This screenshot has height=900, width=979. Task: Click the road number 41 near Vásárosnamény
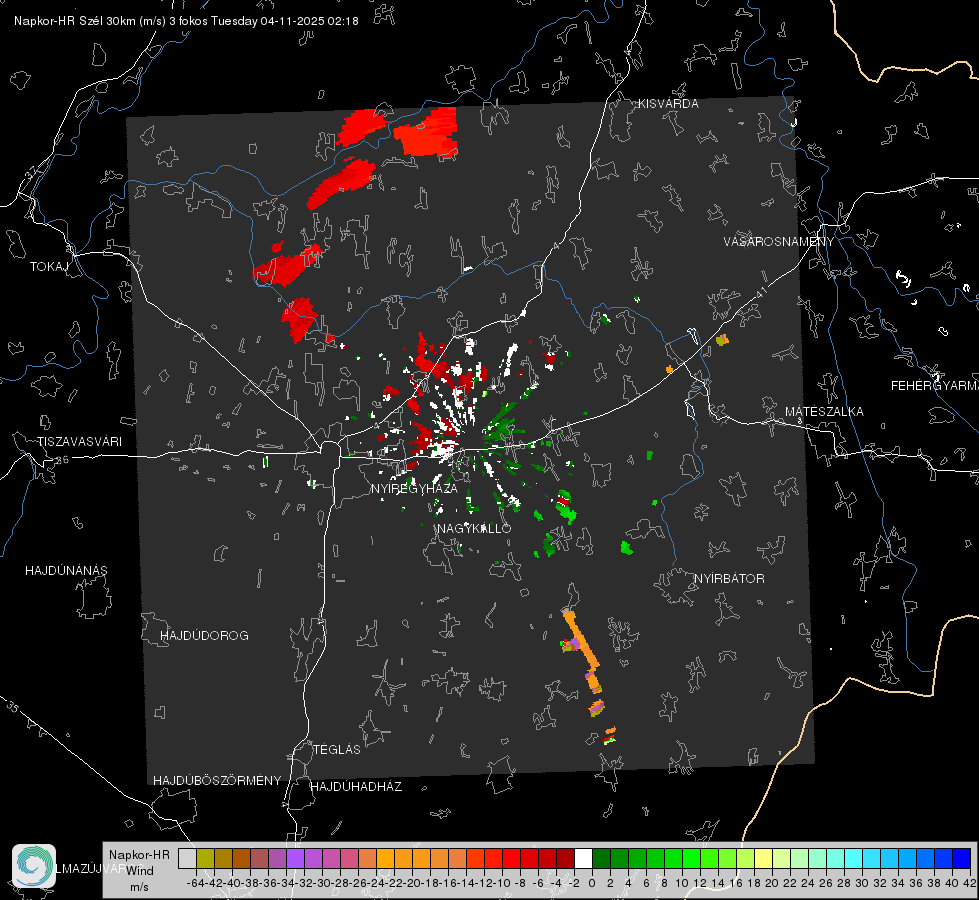click(x=761, y=292)
